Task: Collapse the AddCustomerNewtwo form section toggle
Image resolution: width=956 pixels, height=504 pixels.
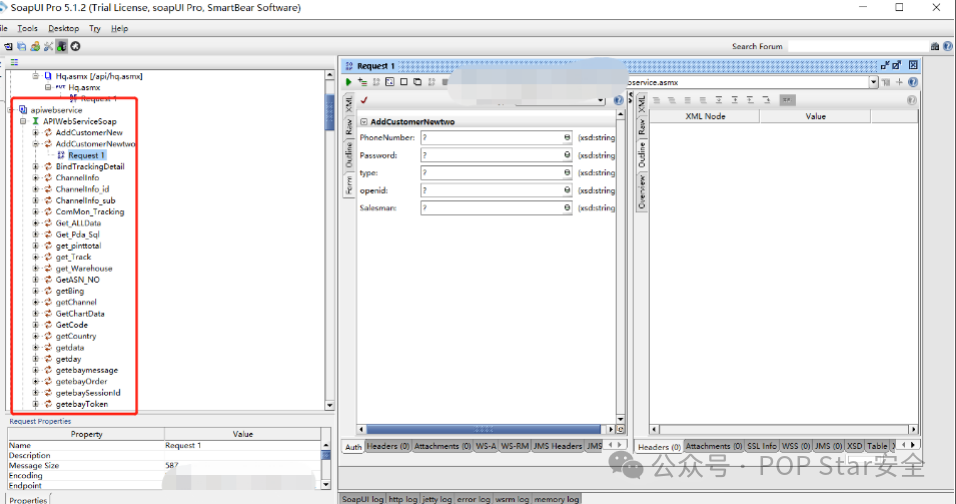Action: point(364,121)
